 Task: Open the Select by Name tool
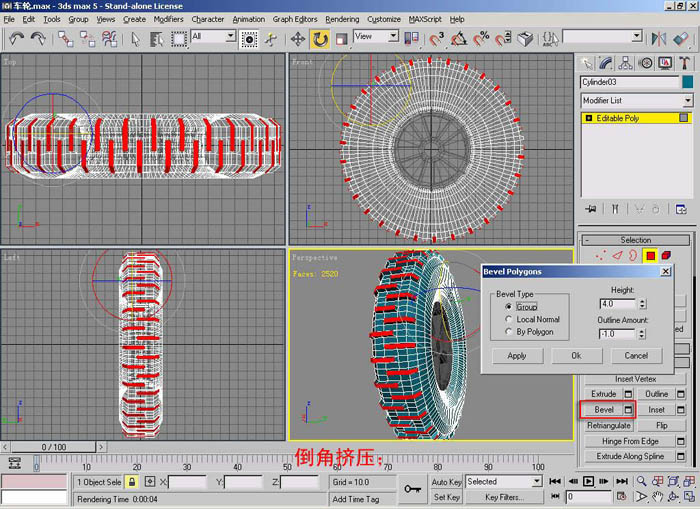(156, 39)
